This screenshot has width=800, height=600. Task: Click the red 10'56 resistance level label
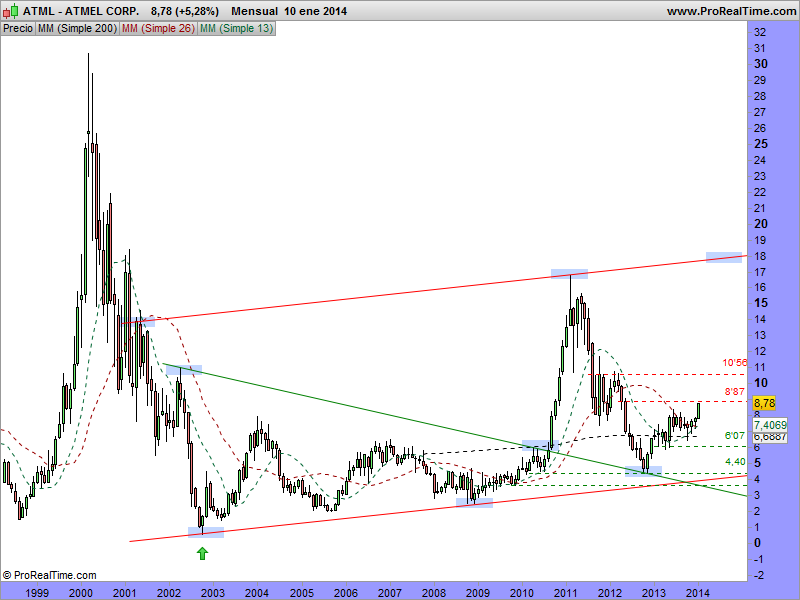point(735,363)
